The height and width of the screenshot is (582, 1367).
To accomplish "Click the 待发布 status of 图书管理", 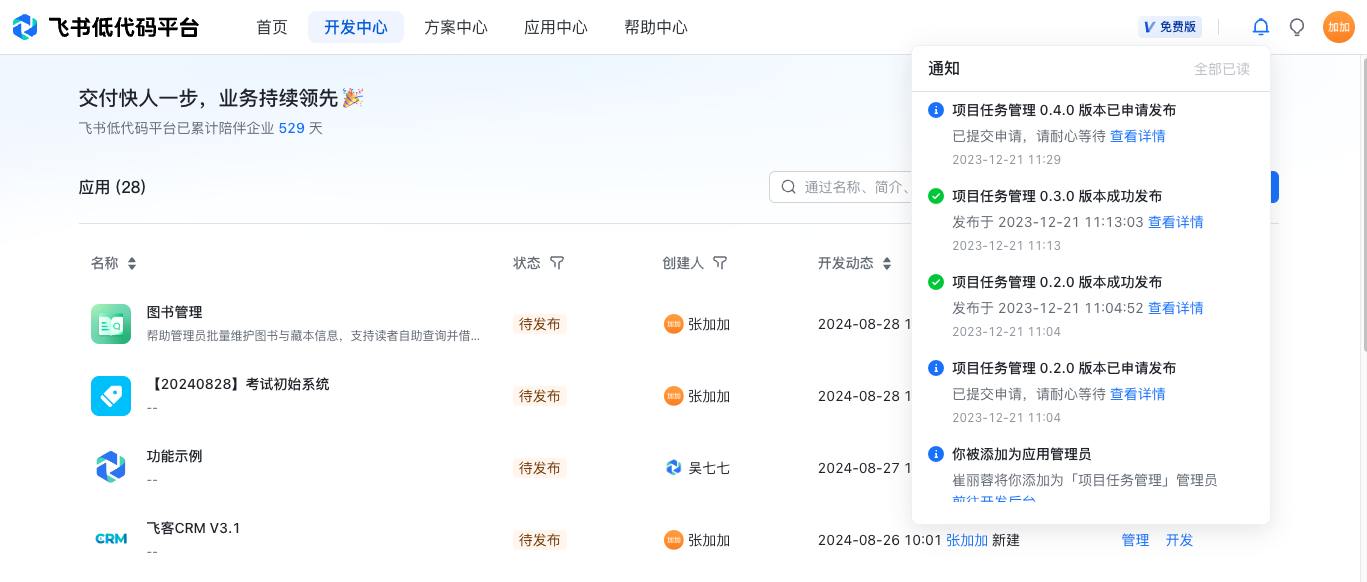I will 540,324.
